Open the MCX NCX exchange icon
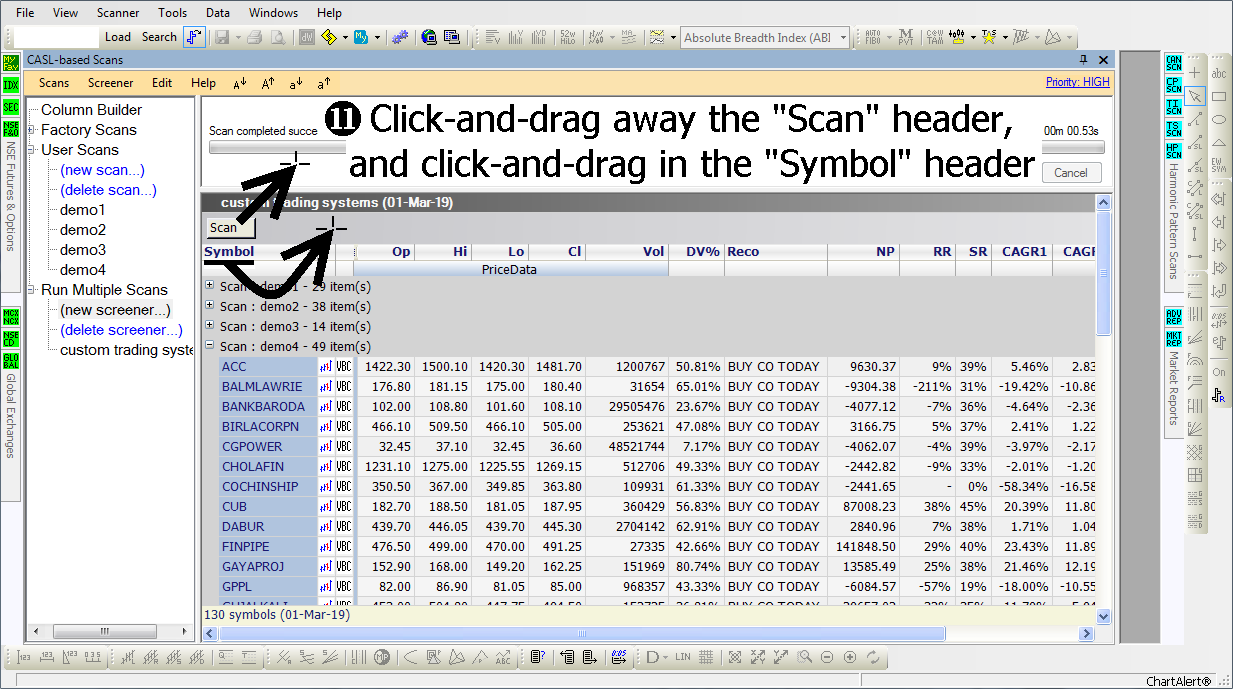This screenshot has height=689, width=1233. pos(11,317)
